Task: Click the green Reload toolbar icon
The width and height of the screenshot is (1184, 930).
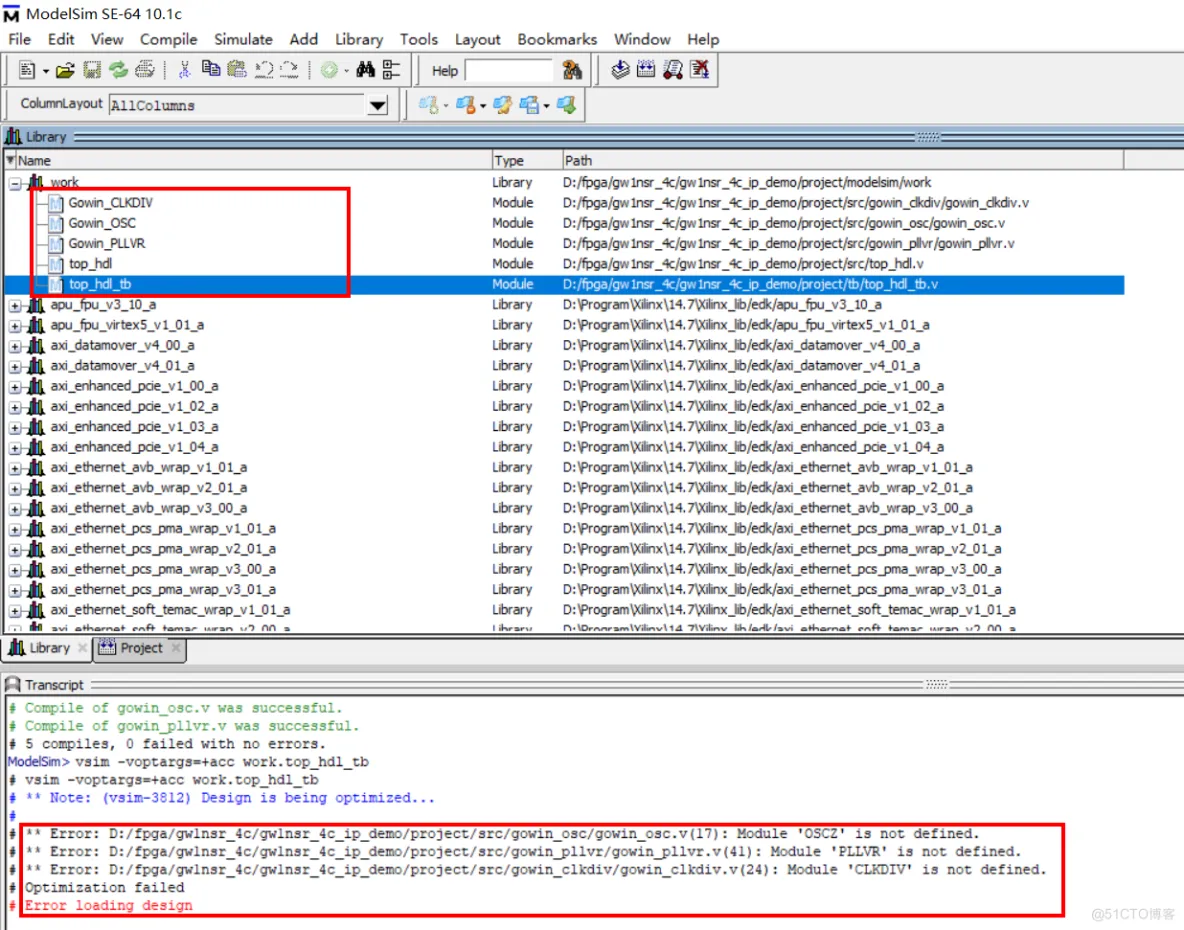Action: [119, 70]
